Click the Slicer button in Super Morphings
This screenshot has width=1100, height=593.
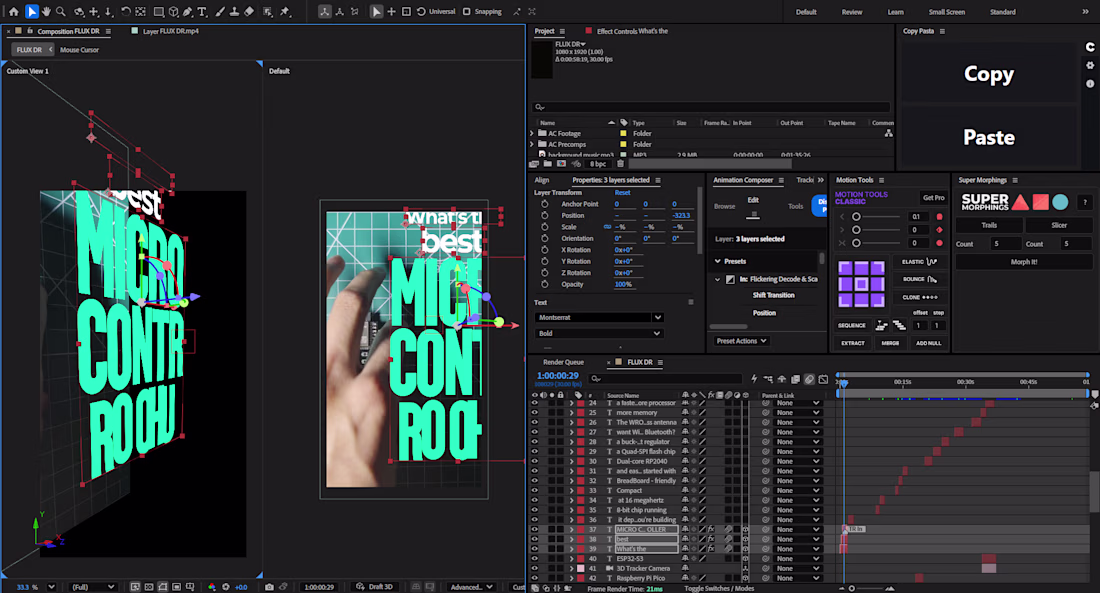tap(1059, 225)
